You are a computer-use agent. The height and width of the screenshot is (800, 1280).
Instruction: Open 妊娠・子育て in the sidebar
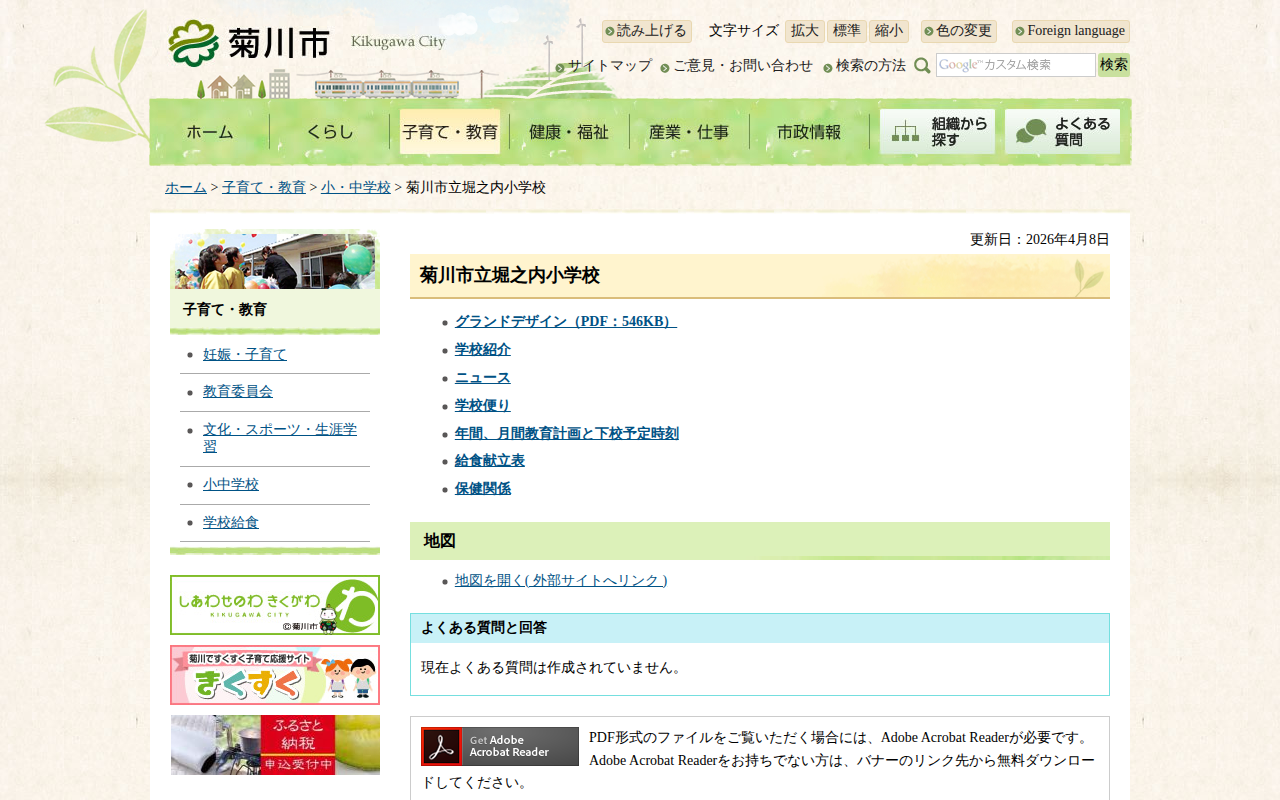pyautogui.click(x=245, y=355)
